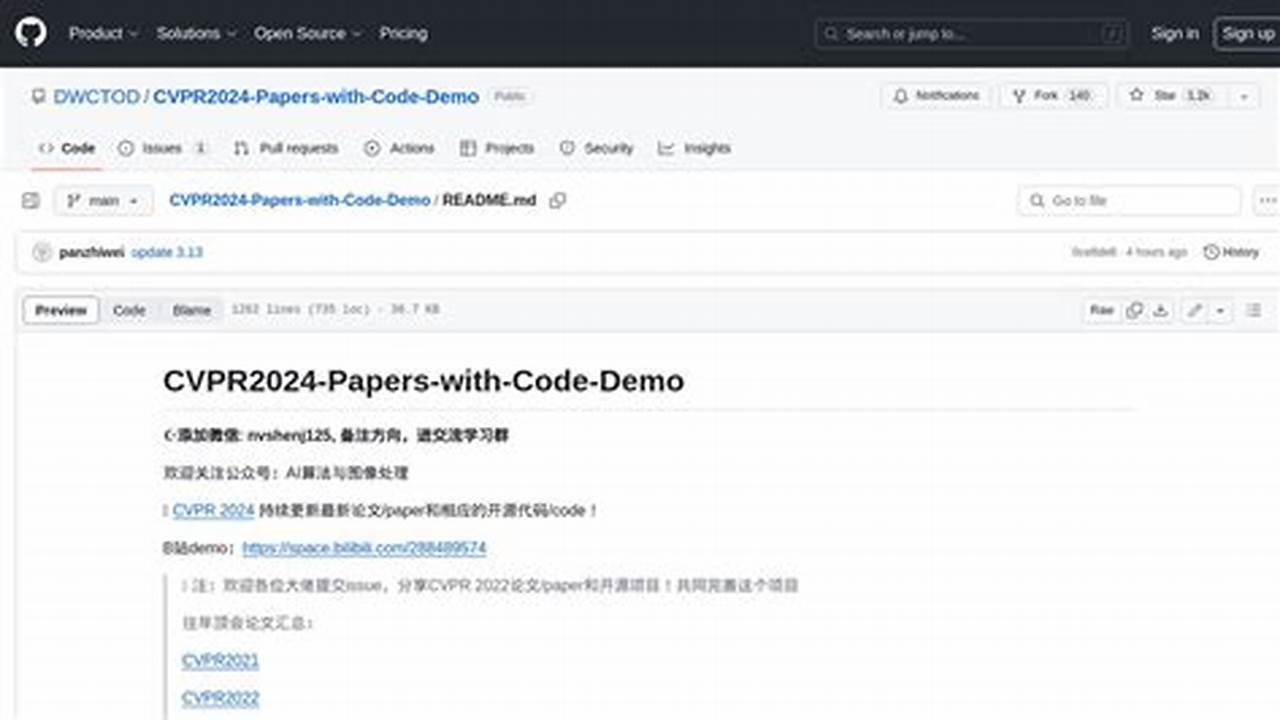1280x720 pixels.
Task: Open the CVPR2021 link
Action: point(219,660)
